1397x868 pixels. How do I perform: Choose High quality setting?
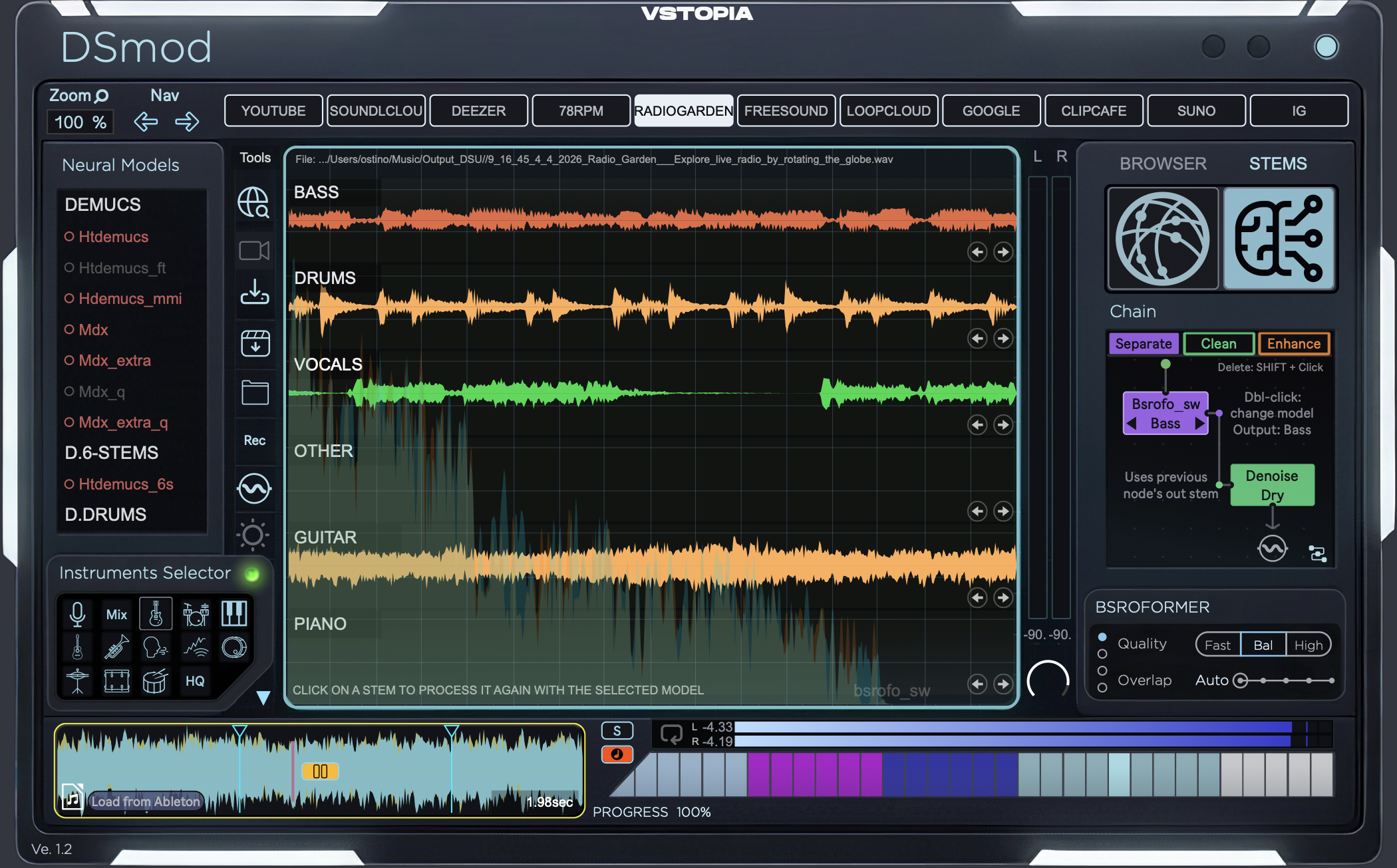1308,645
